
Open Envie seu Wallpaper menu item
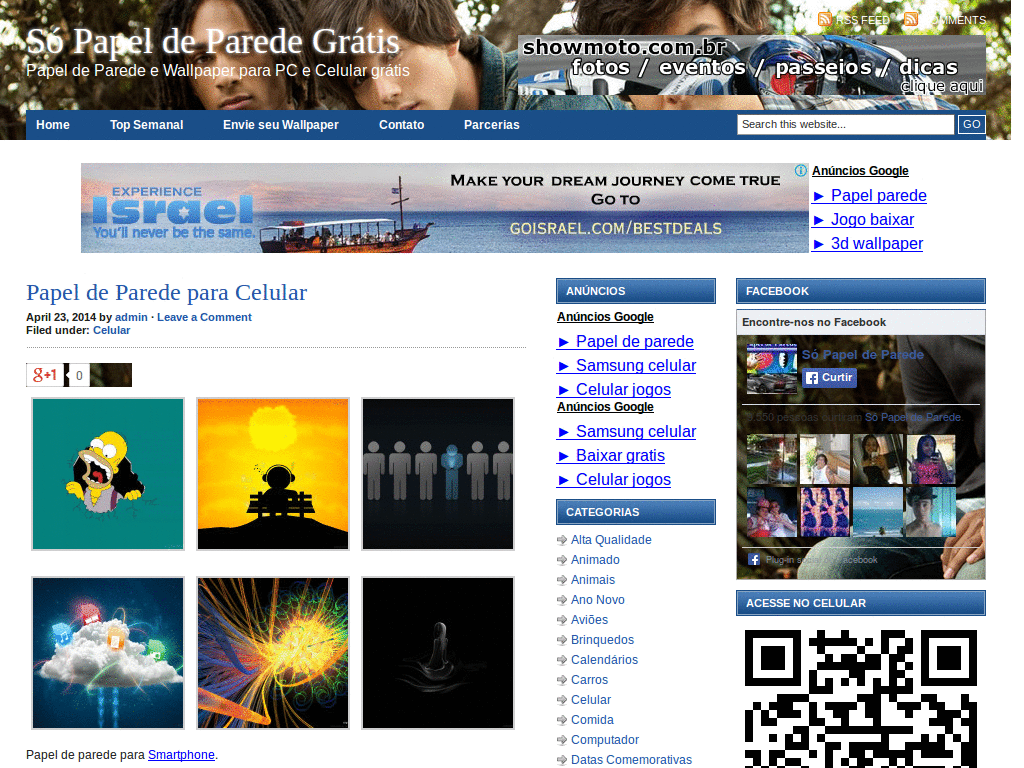click(281, 125)
